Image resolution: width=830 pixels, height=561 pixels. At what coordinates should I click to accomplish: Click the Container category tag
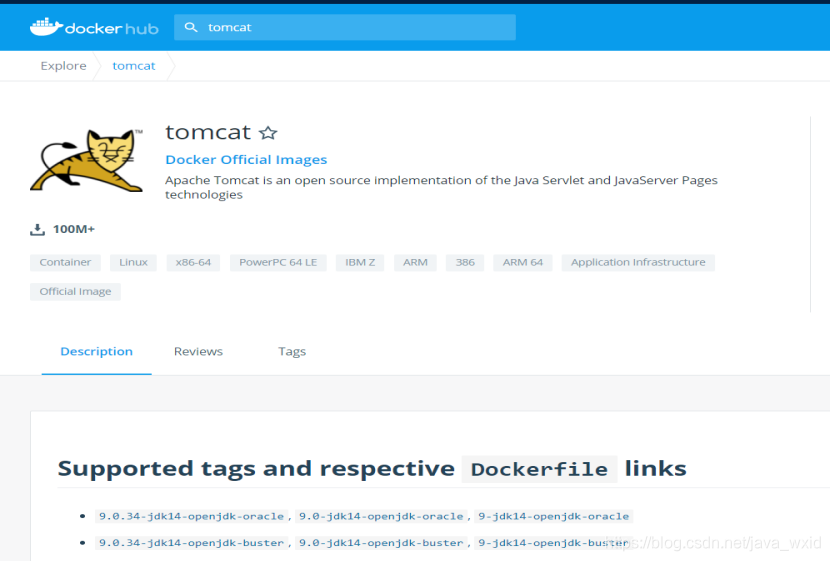click(65, 263)
